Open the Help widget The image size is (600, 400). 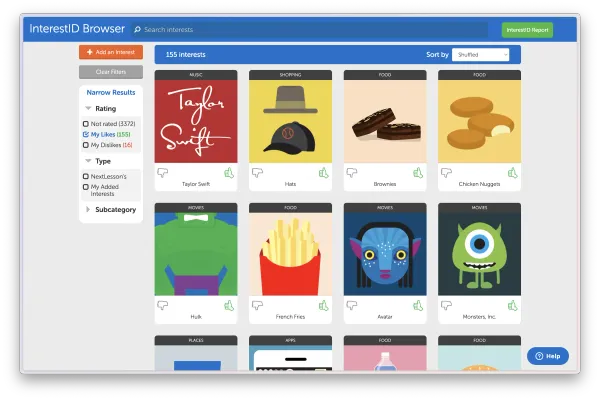548,356
